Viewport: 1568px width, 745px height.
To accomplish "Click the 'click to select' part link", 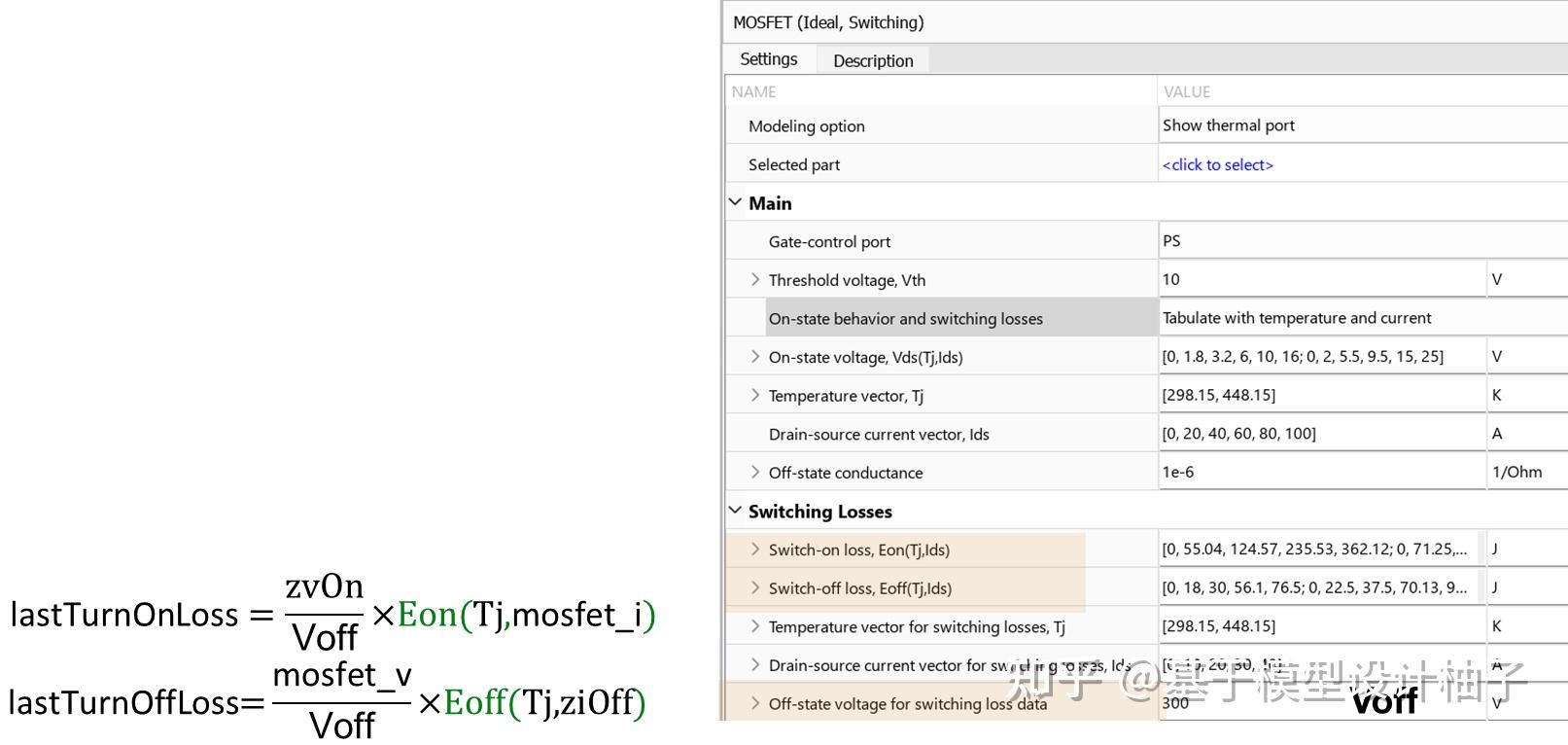I will click(1217, 164).
